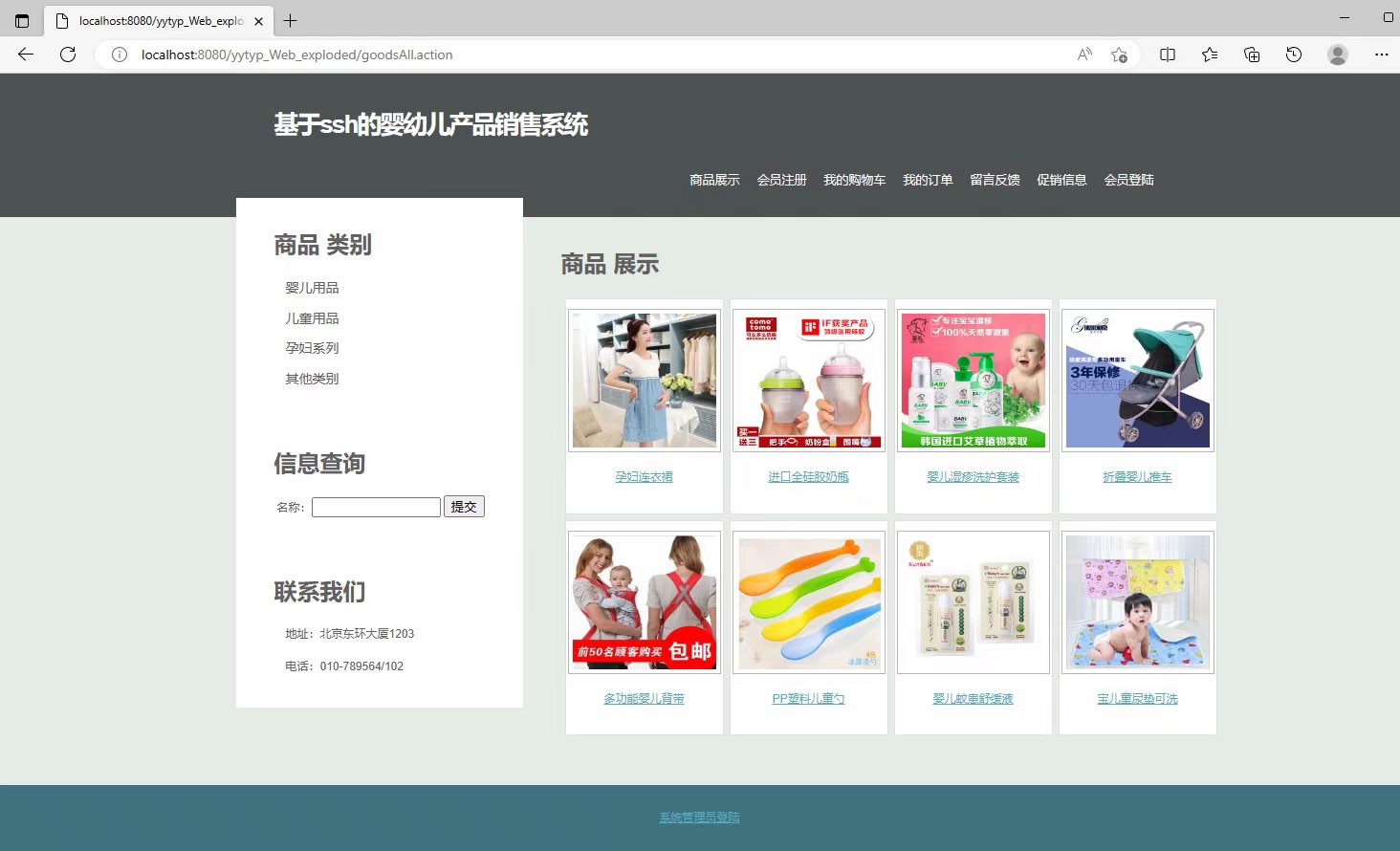
Task: View site information icon in address bar
Action: coord(120,55)
